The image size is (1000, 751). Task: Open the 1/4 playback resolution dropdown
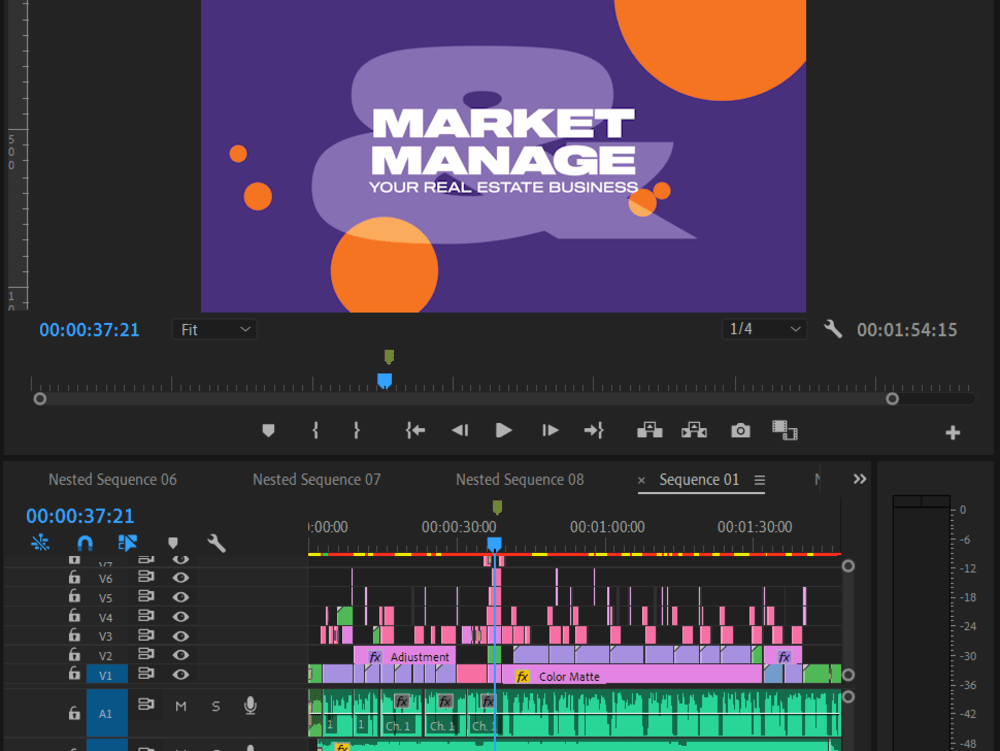pyautogui.click(x=764, y=329)
